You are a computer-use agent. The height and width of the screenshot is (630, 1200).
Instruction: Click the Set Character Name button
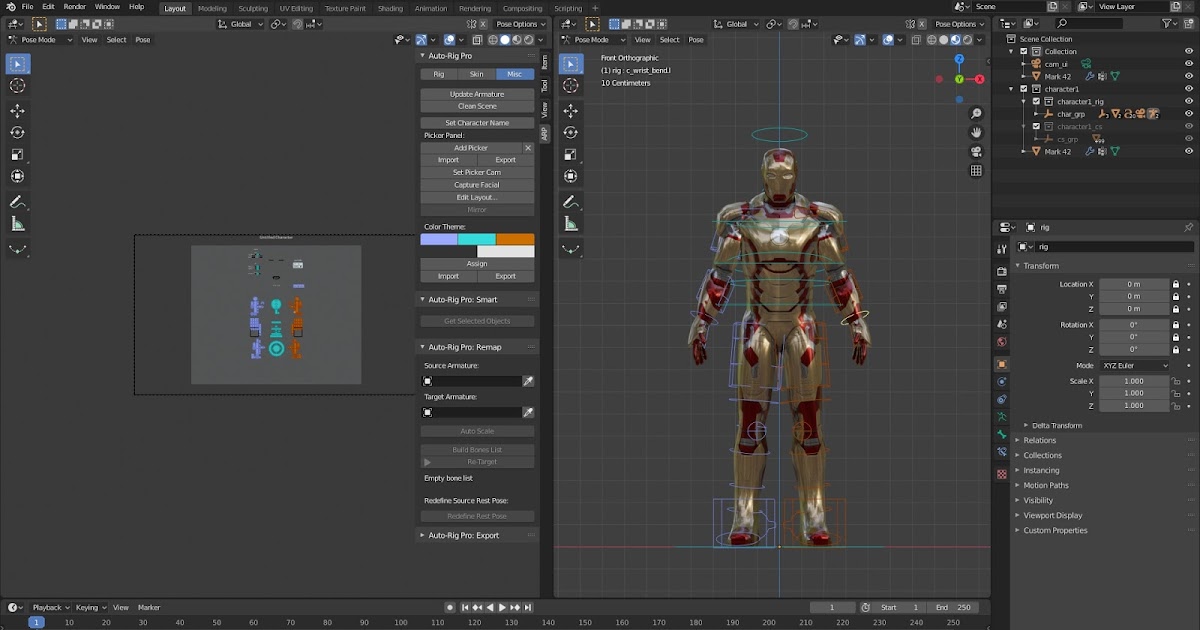pyautogui.click(x=477, y=123)
